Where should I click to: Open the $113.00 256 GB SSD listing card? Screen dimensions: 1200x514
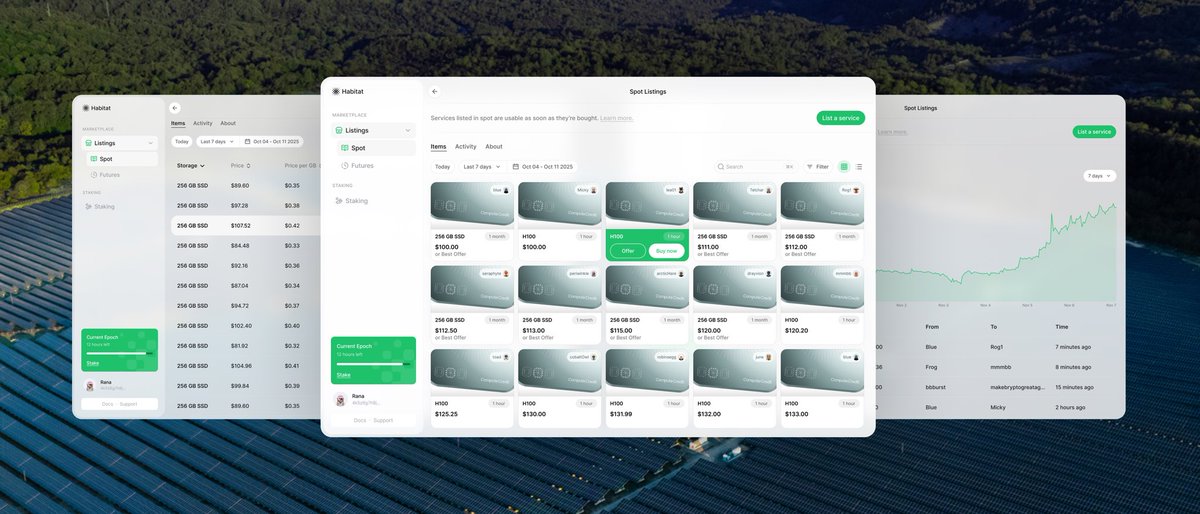[x=560, y=304]
